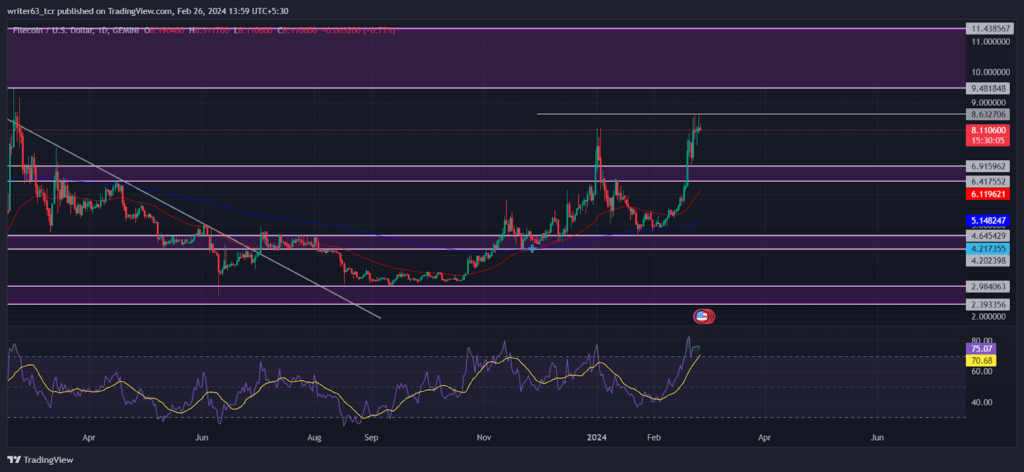1024x472 pixels.
Task: Click the Feb label on time axis
Action: [652, 437]
